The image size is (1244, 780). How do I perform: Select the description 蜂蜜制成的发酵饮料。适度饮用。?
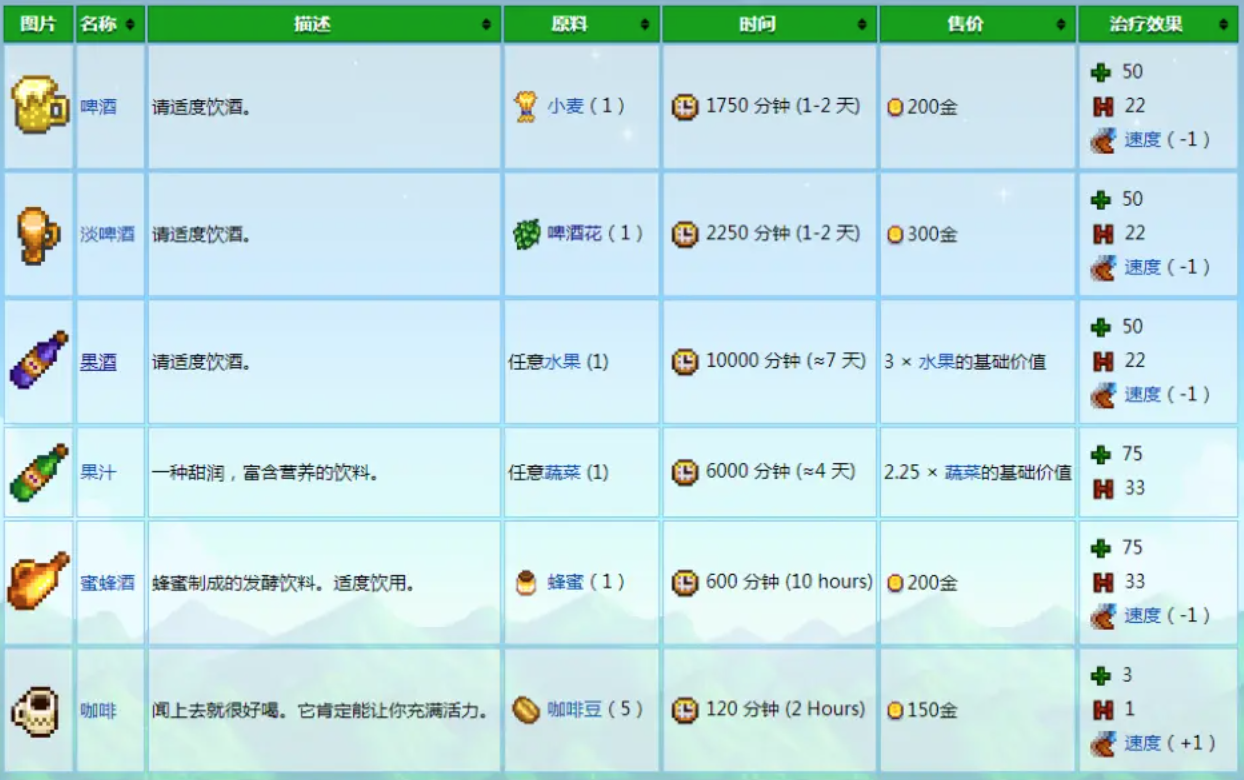284,582
